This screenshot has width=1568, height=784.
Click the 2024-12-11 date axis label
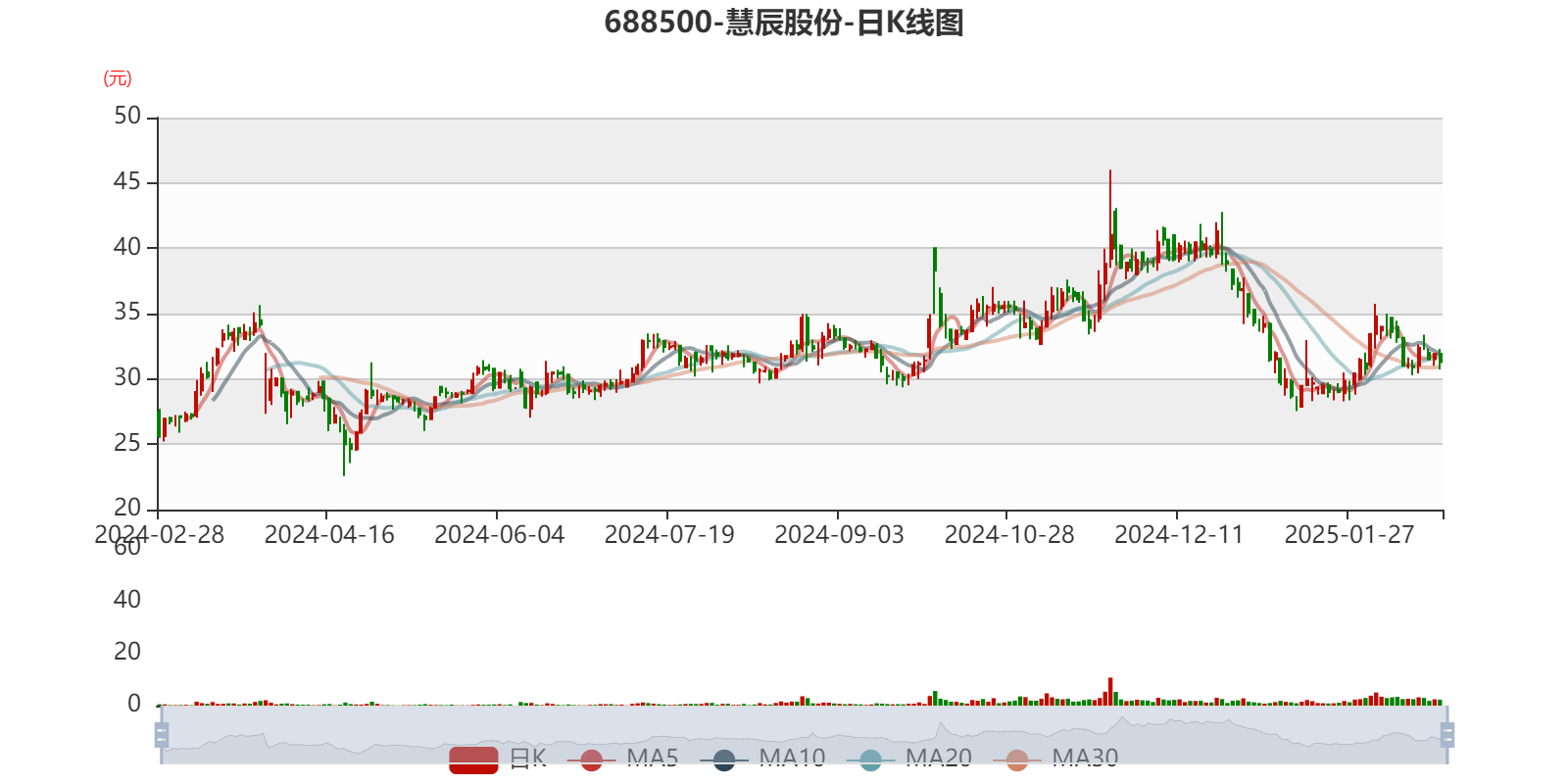click(1179, 535)
